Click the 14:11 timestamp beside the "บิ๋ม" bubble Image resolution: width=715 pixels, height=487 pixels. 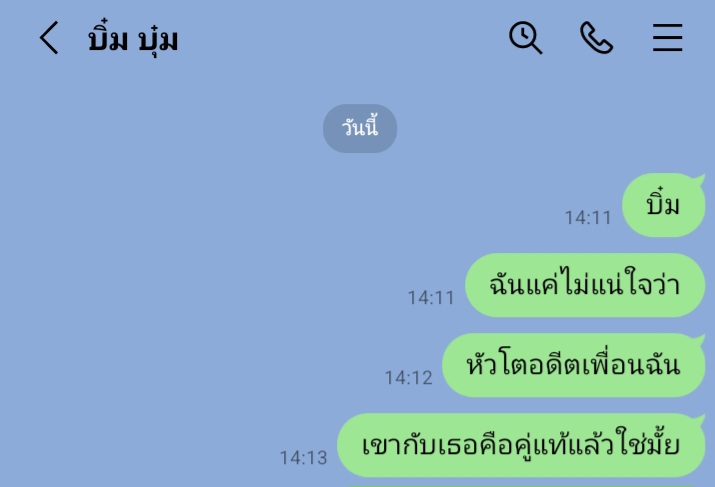click(588, 218)
